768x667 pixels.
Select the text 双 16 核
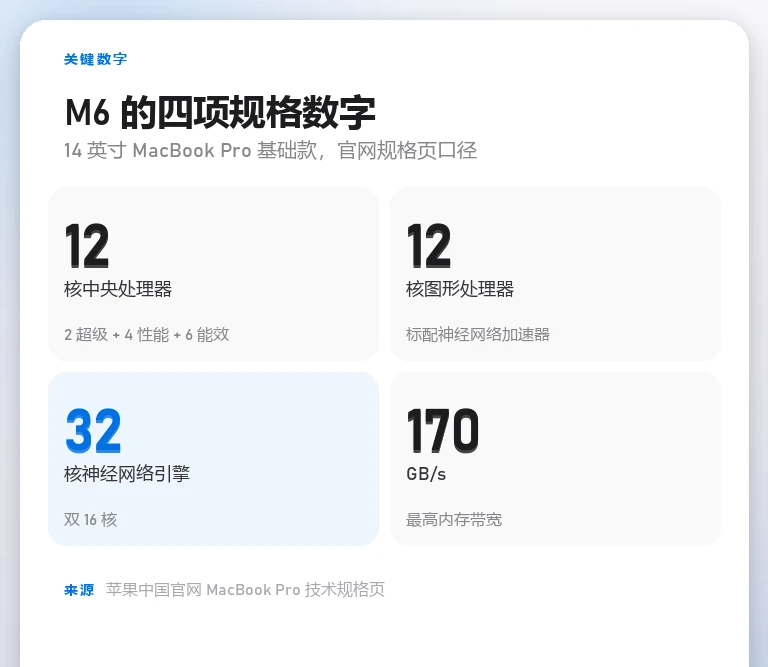(x=91, y=520)
